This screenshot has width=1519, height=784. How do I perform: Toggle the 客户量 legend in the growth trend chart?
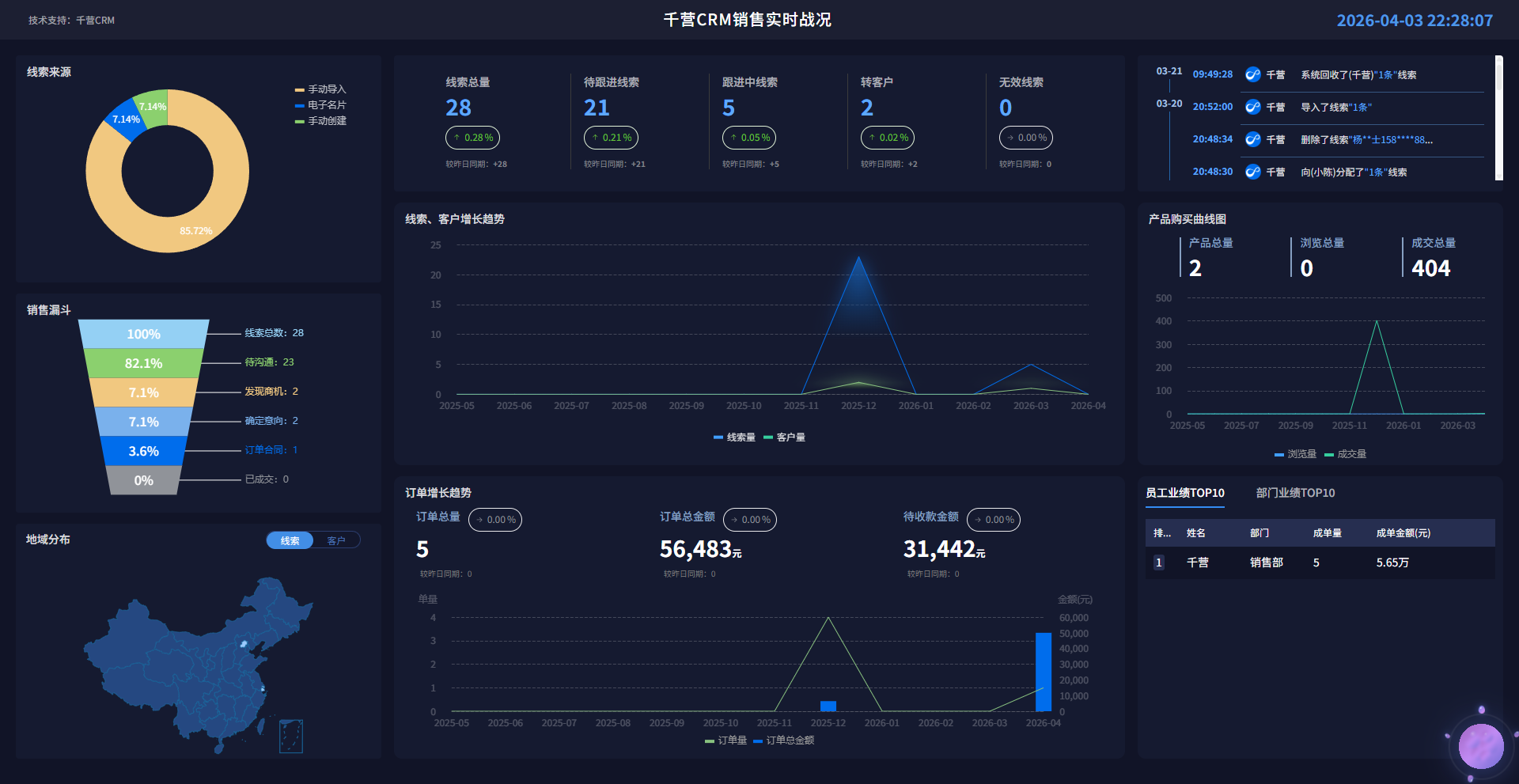click(x=784, y=437)
